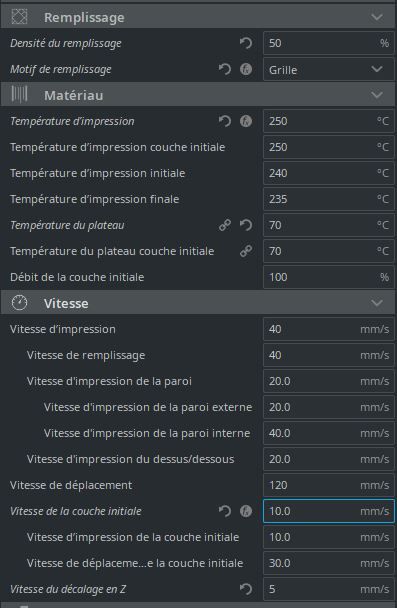Click link icon for plateau couche initiale

coord(246,251)
